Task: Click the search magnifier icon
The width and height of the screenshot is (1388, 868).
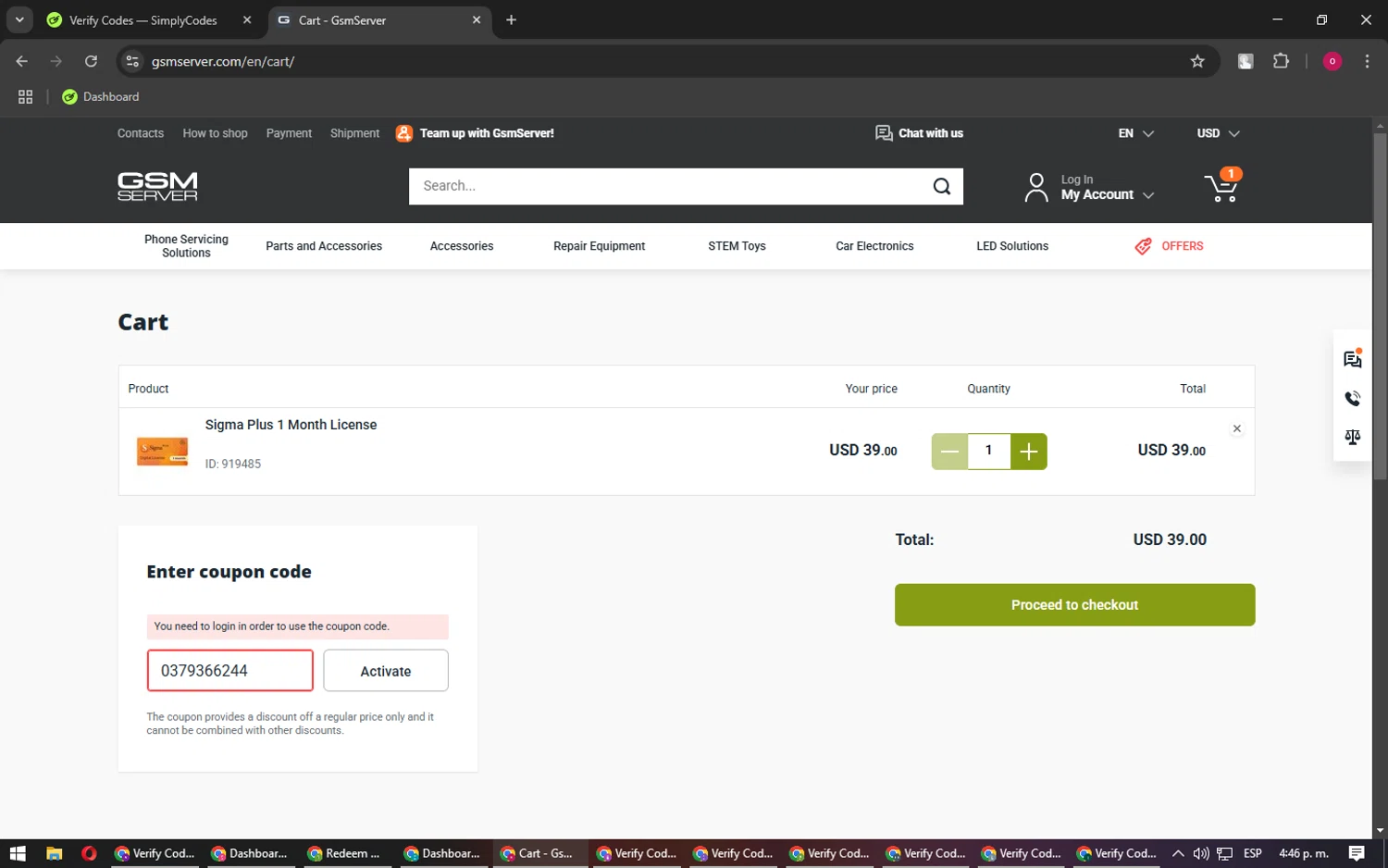Action: tap(941, 186)
